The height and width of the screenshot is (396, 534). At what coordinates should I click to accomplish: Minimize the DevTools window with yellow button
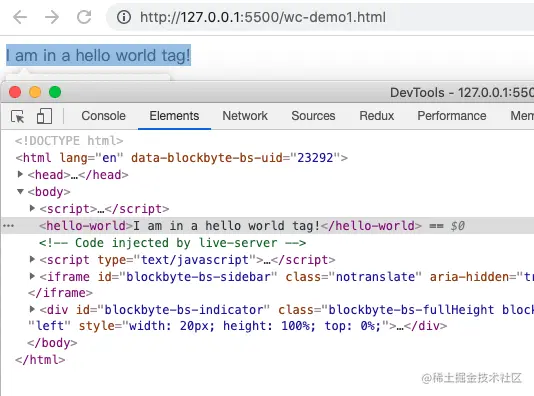point(35,92)
